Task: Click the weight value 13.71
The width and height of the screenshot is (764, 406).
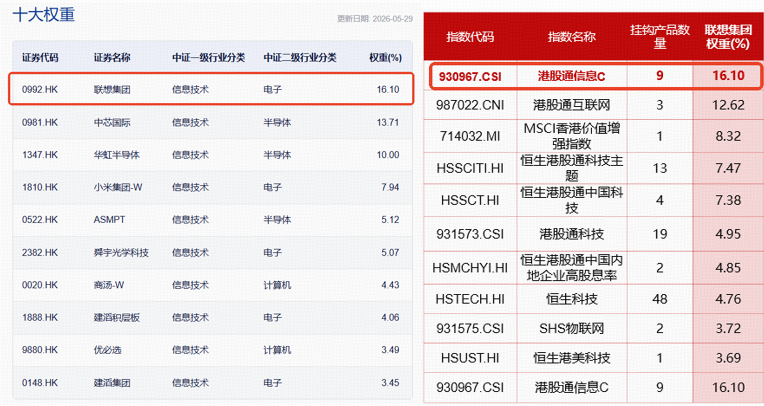Action: pos(388,122)
